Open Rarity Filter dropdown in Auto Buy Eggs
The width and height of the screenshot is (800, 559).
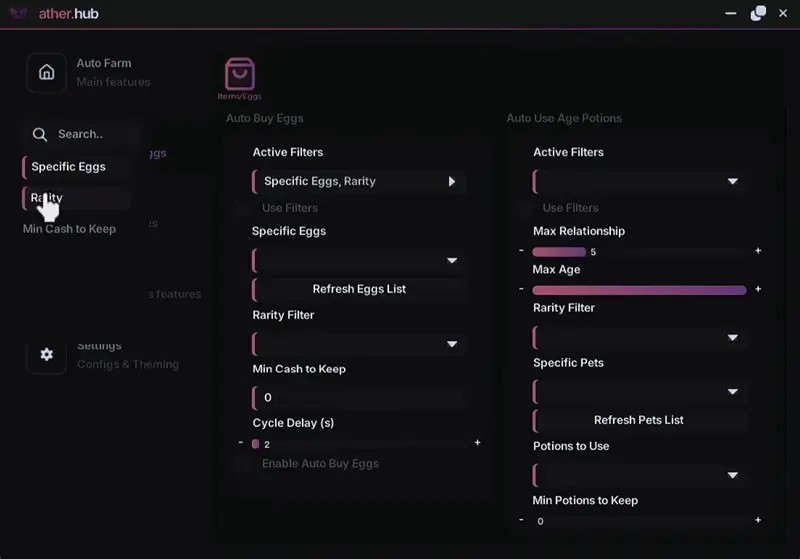point(359,344)
